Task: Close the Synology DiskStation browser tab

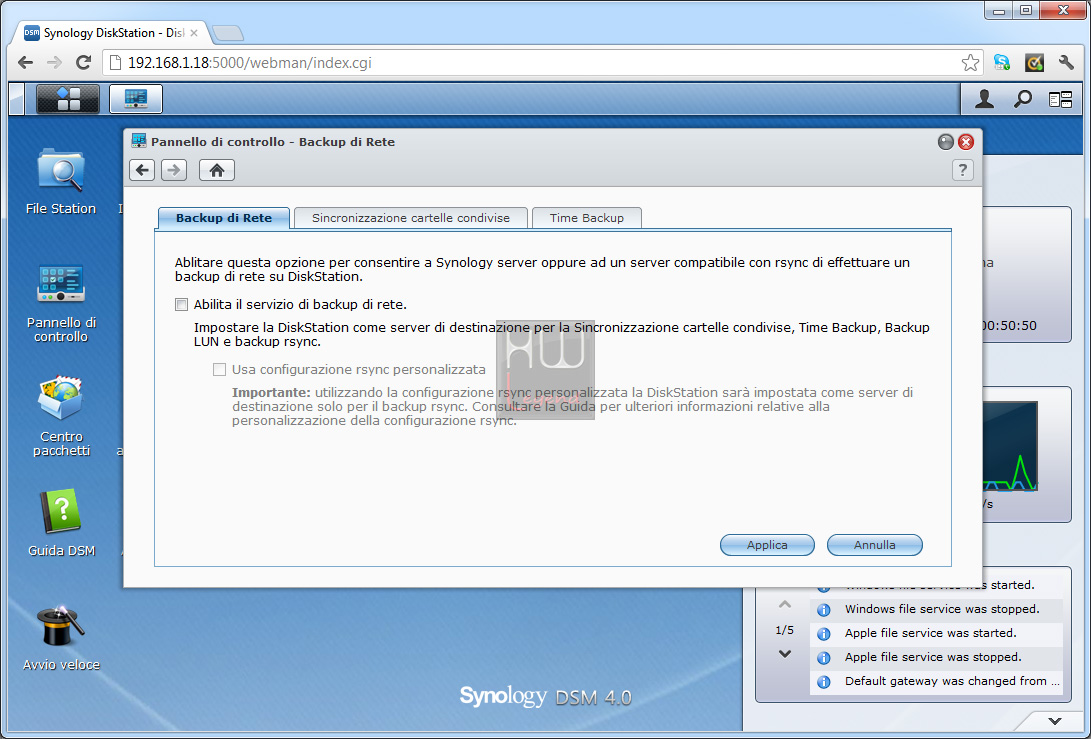Action: pyautogui.click(x=194, y=33)
